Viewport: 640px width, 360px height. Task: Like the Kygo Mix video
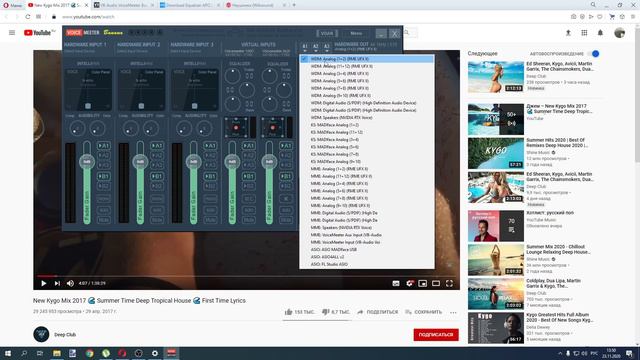(x=300, y=312)
